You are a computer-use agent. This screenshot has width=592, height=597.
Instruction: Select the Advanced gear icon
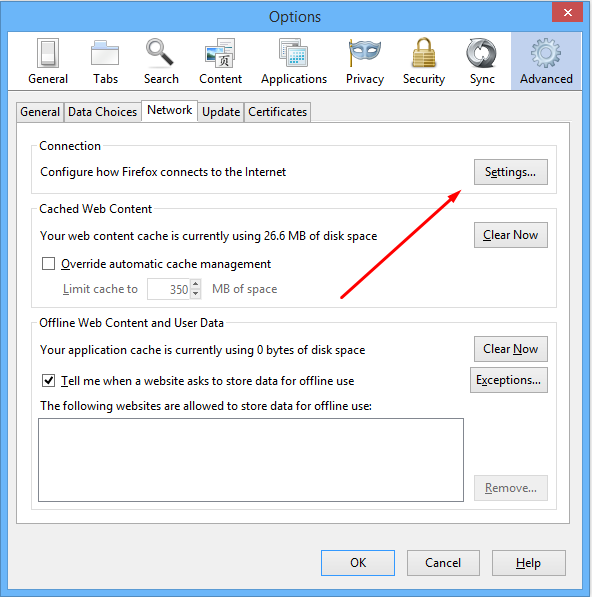coord(546,53)
